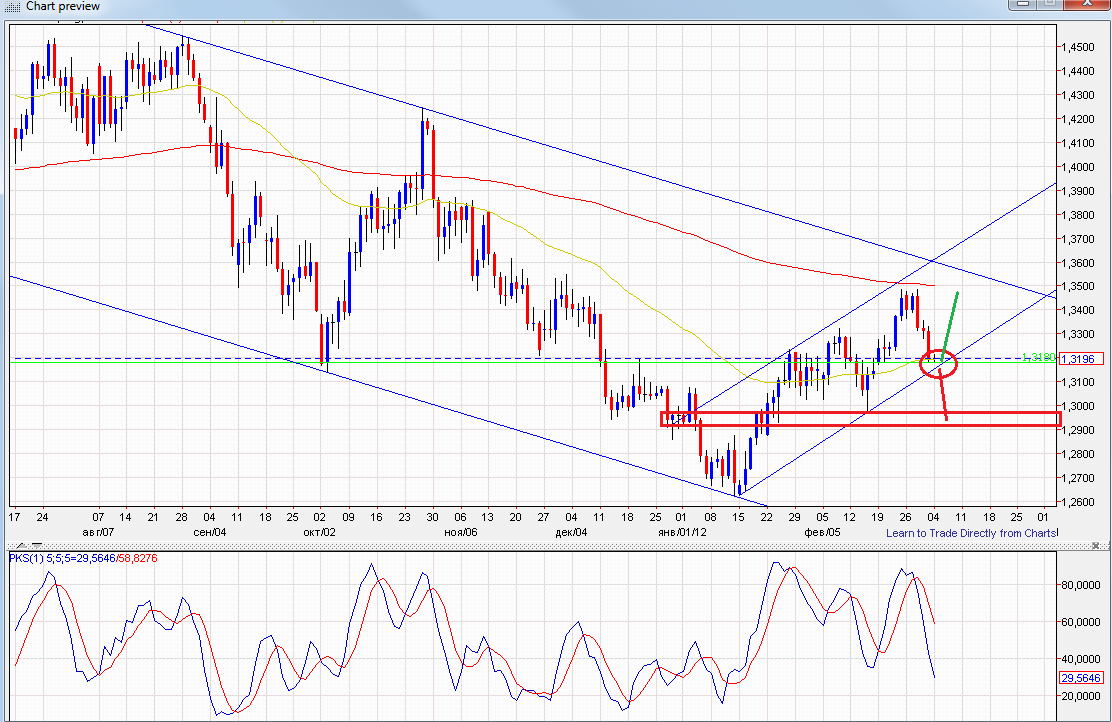Click the day label 30 on time axis
The width and height of the screenshot is (1112, 722).
[x=432, y=517]
